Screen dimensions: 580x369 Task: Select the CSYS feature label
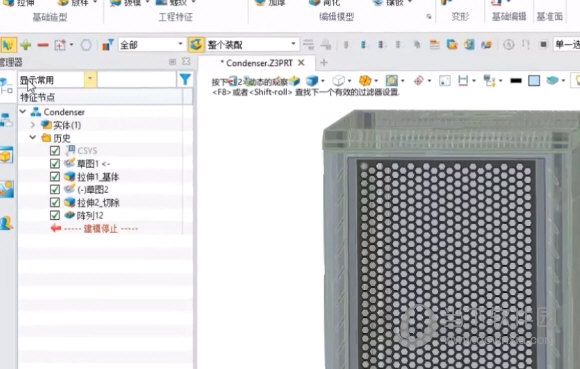[x=87, y=151]
